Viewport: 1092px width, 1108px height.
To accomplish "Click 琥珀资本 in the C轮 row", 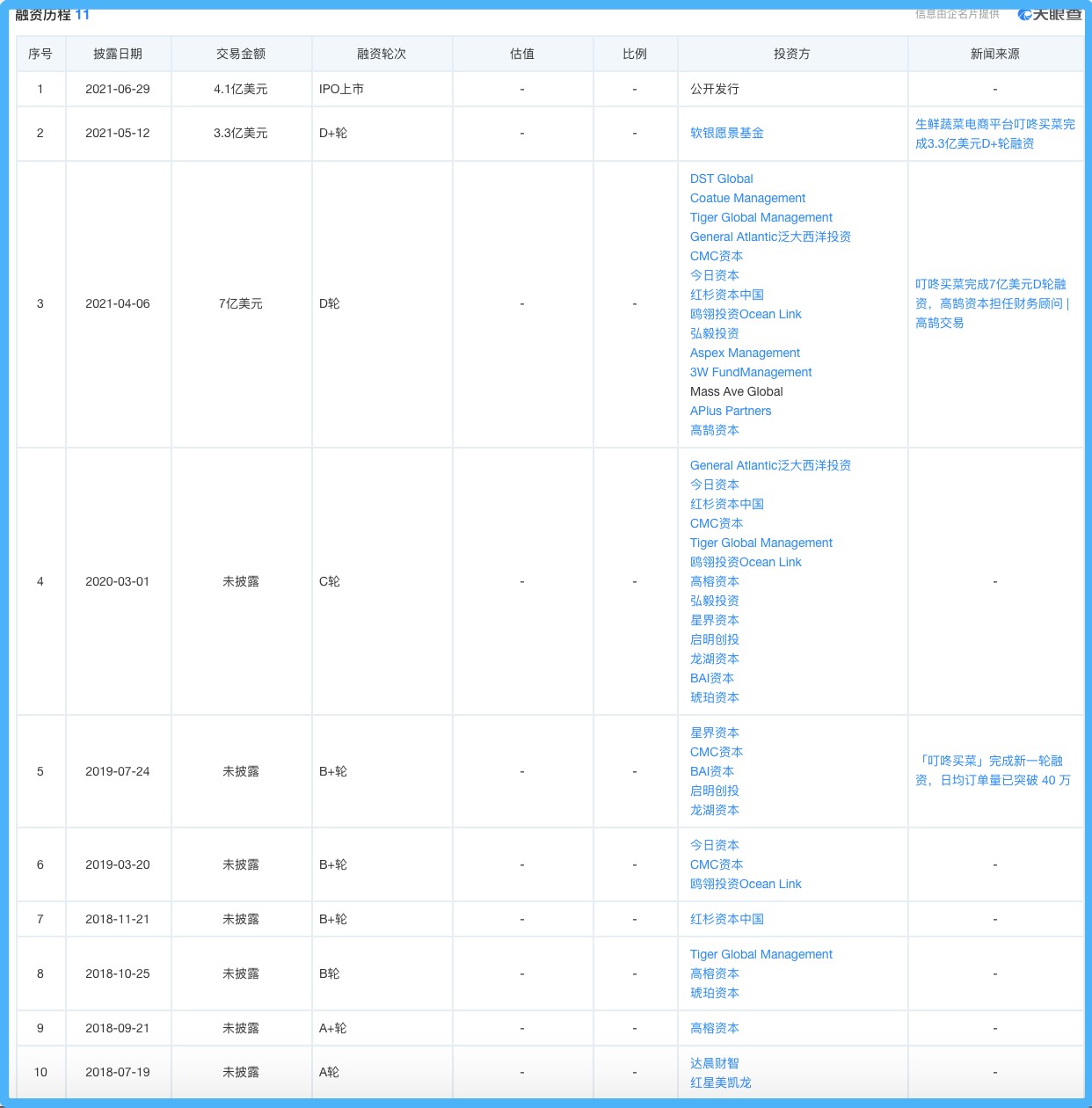I will pyautogui.click(x=714, y=697).
